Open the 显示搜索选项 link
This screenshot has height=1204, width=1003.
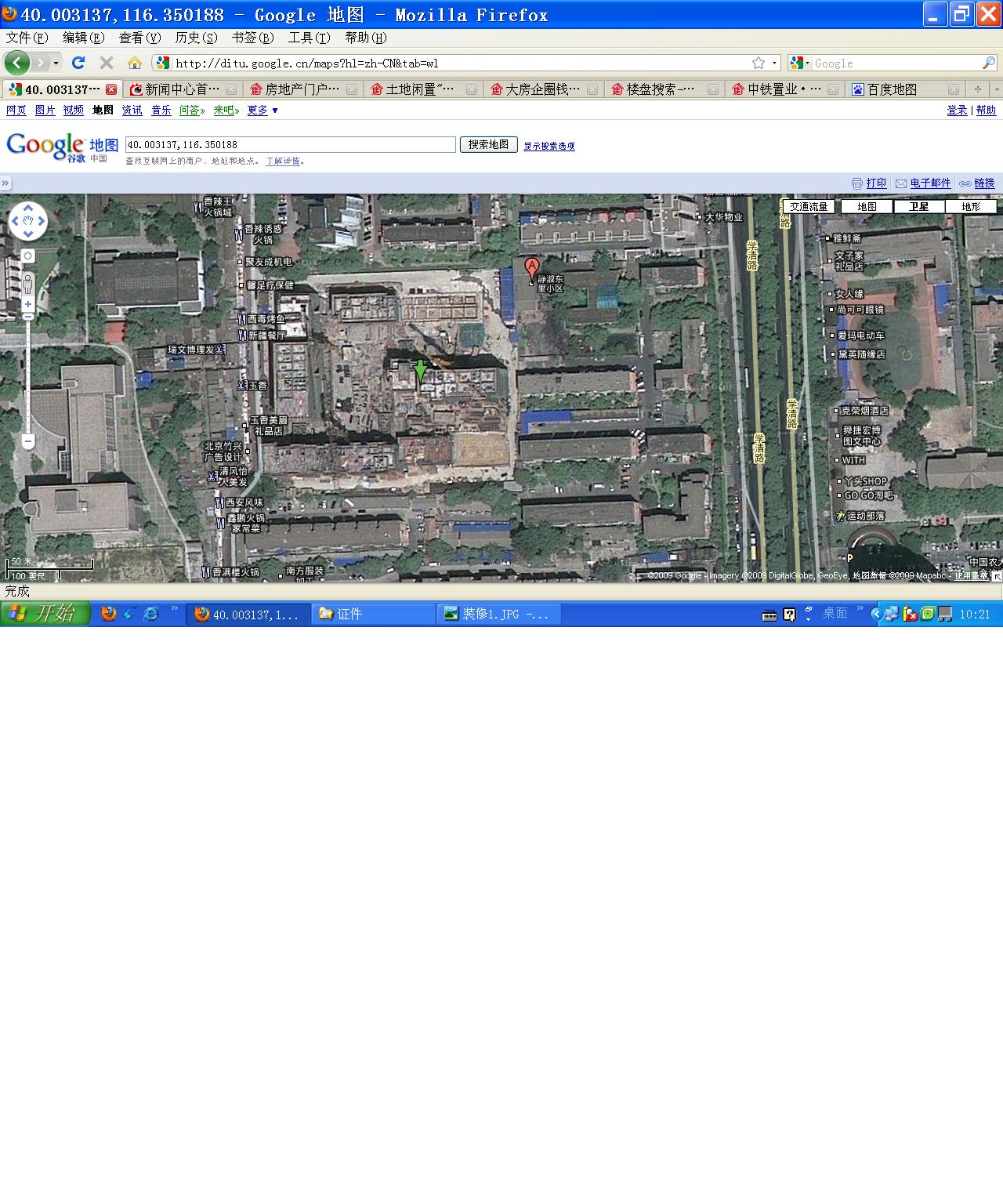click(549, 146)
